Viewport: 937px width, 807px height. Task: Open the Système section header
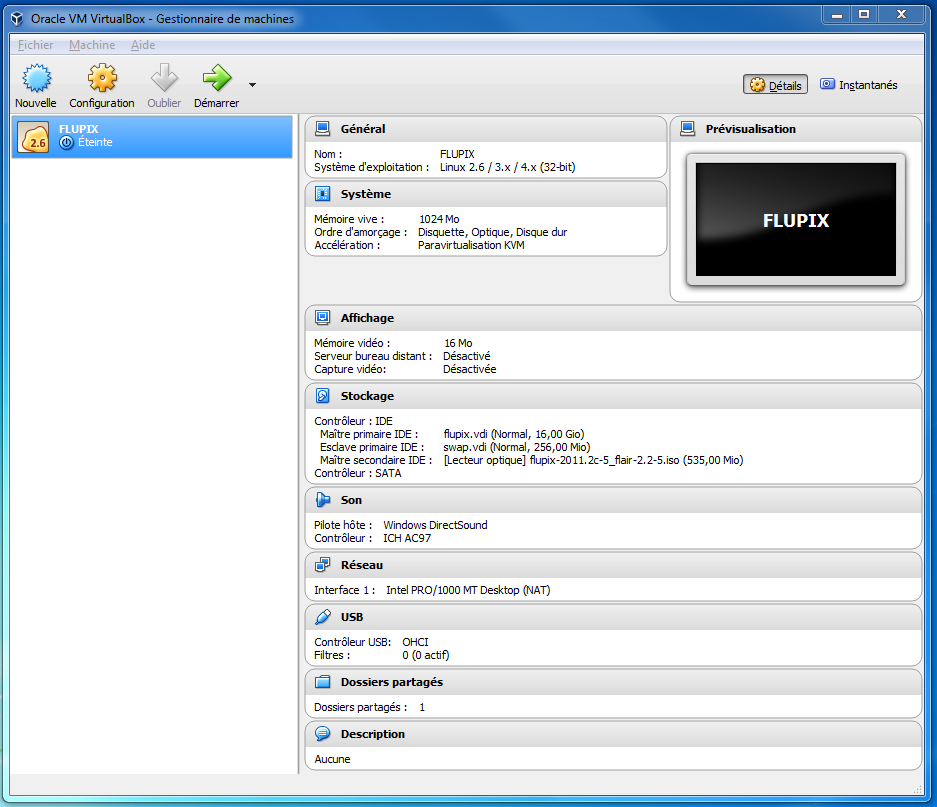[x=486, y=194]
